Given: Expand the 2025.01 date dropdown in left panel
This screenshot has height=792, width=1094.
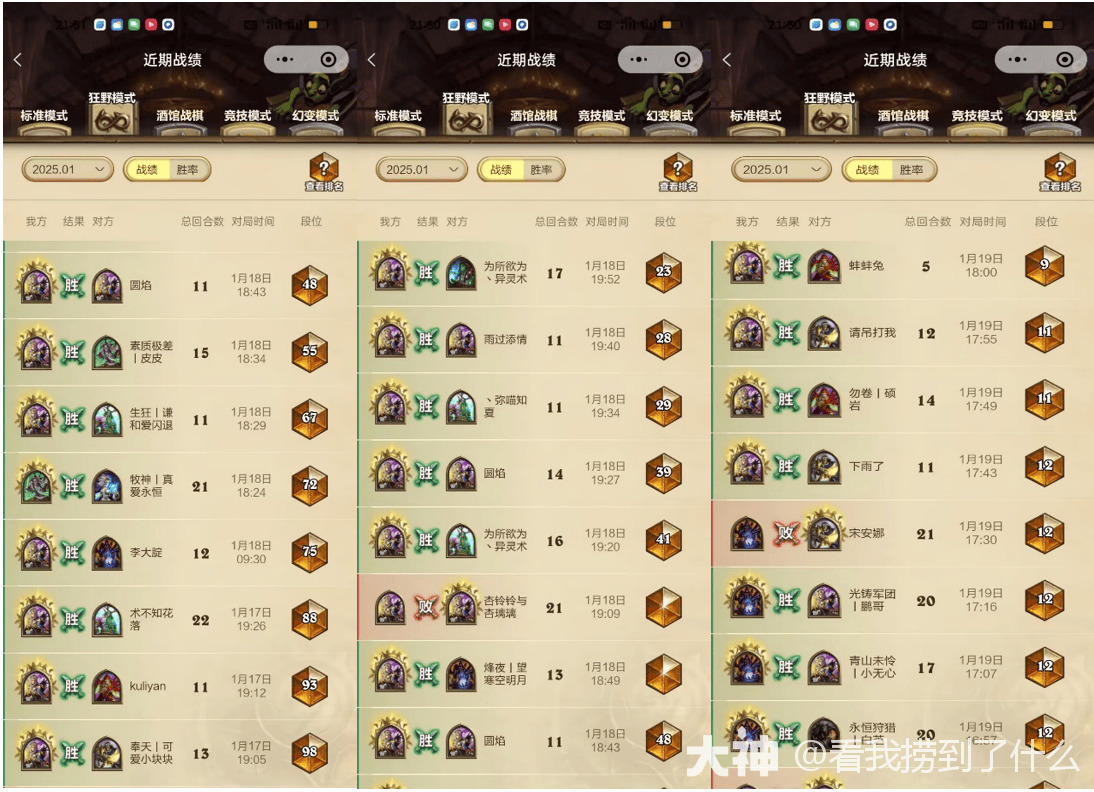Looking at the screenshot, I should [67, 170].
